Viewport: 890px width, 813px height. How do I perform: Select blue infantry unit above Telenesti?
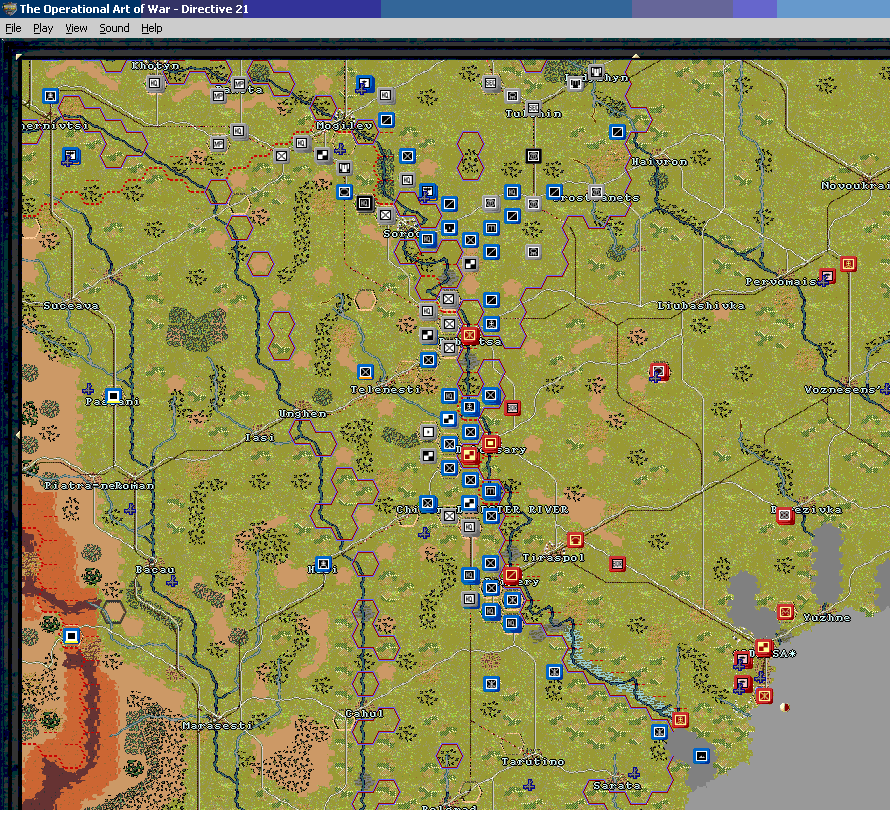366,372
